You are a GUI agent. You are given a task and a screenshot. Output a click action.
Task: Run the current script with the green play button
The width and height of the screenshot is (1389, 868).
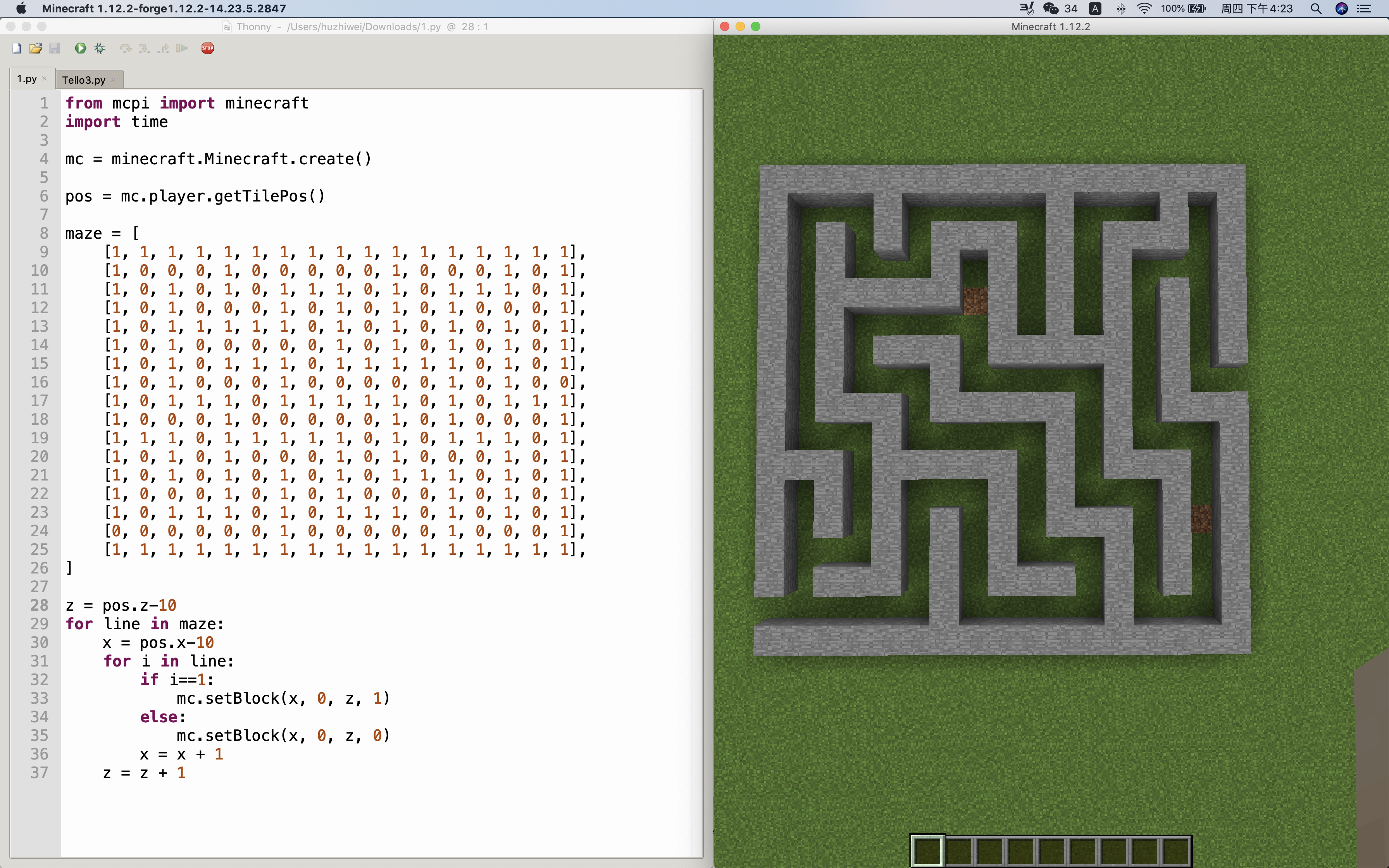[80, 48]
